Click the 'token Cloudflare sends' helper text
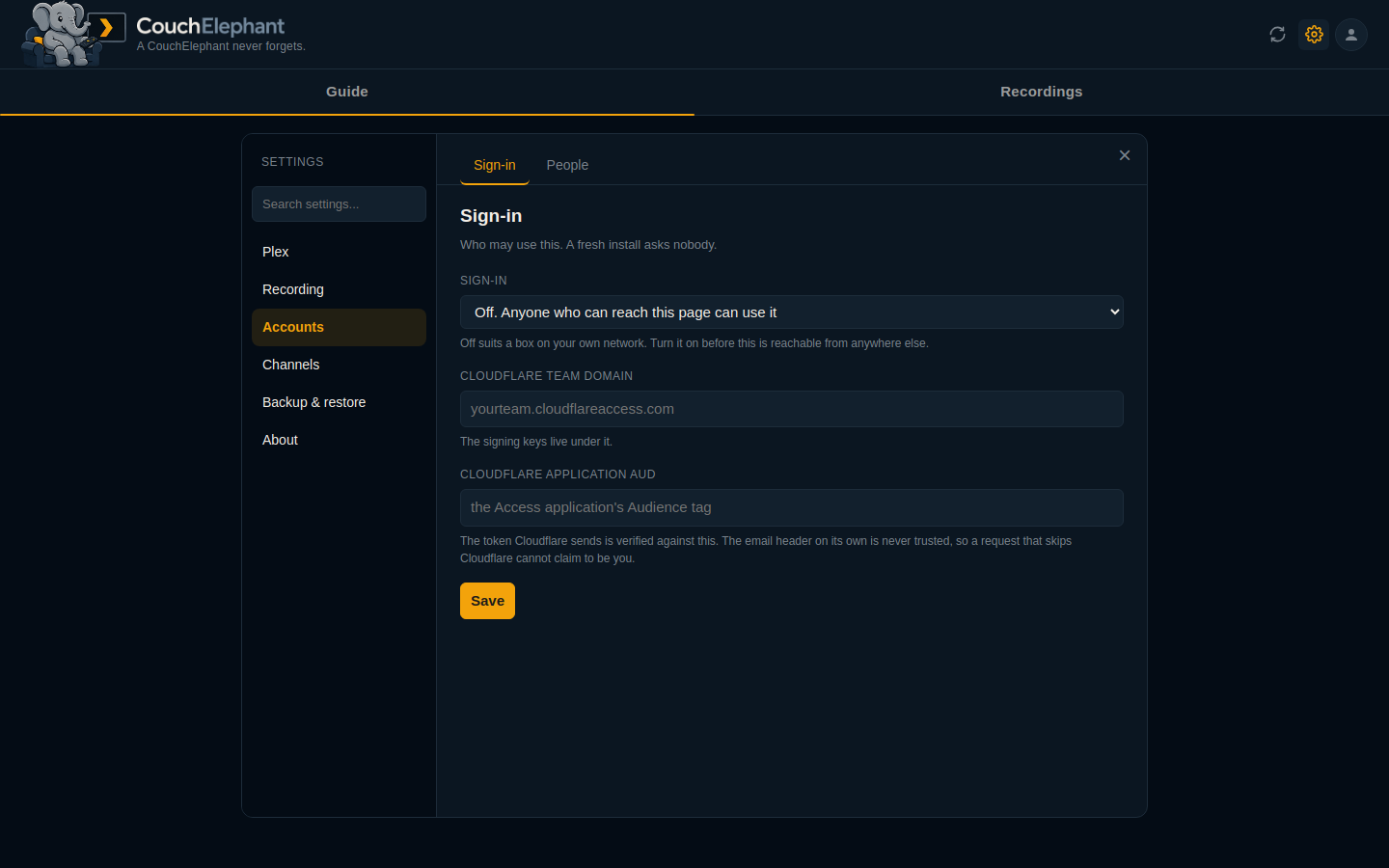Screen dimensions: 1389x868 point(766,550)
